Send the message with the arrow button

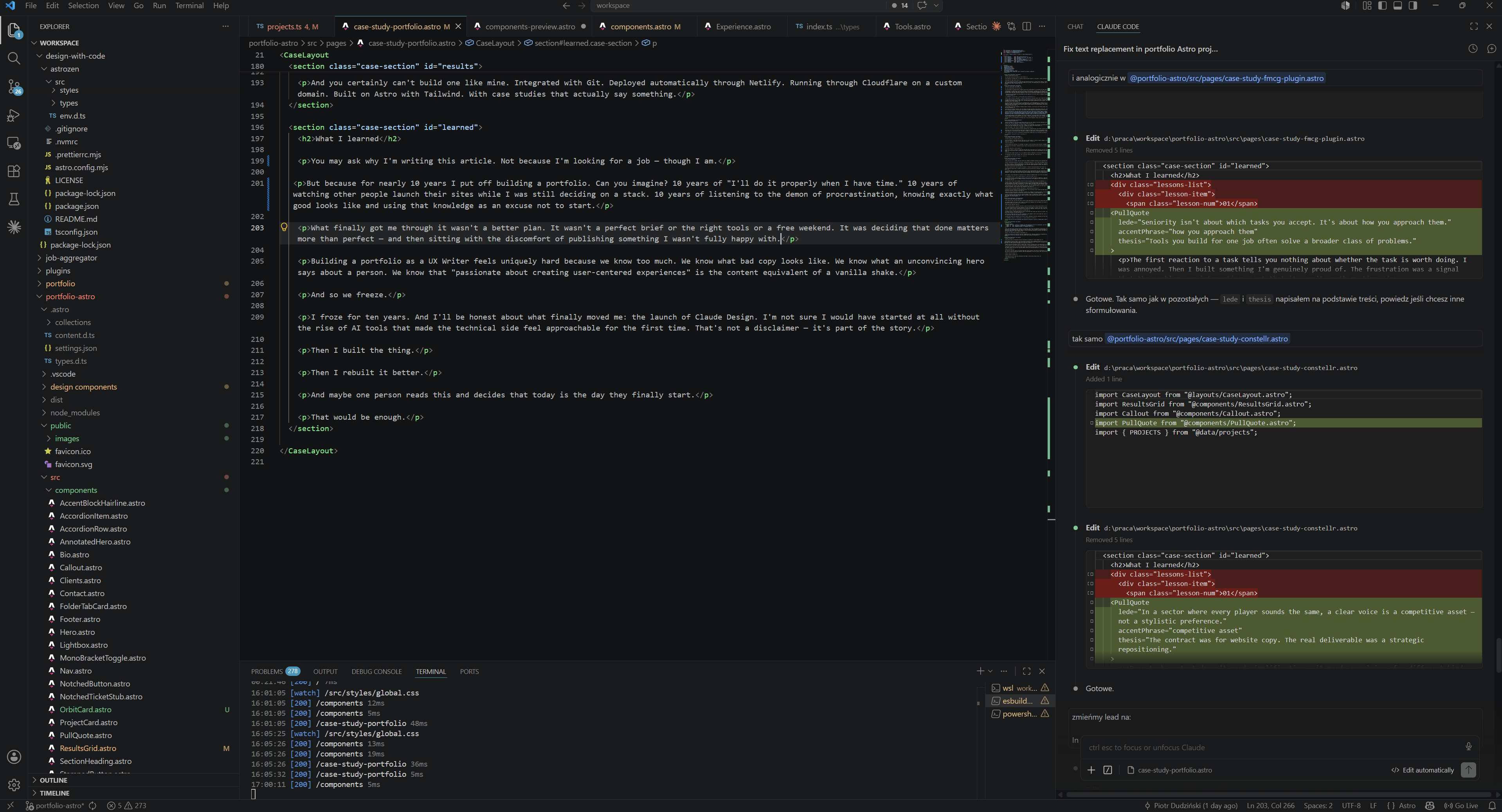(x=1469, y=770)
